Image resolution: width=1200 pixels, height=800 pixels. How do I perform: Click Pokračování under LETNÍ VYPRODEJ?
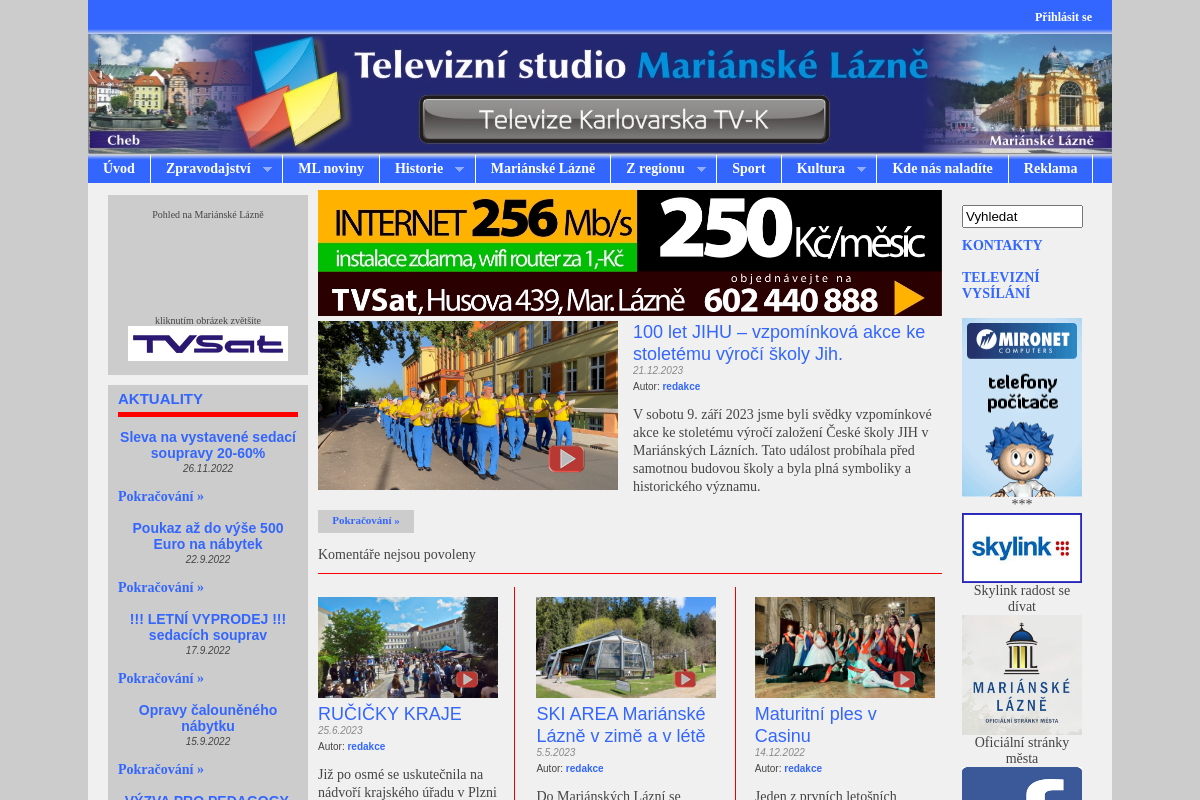tap(161, 678)
